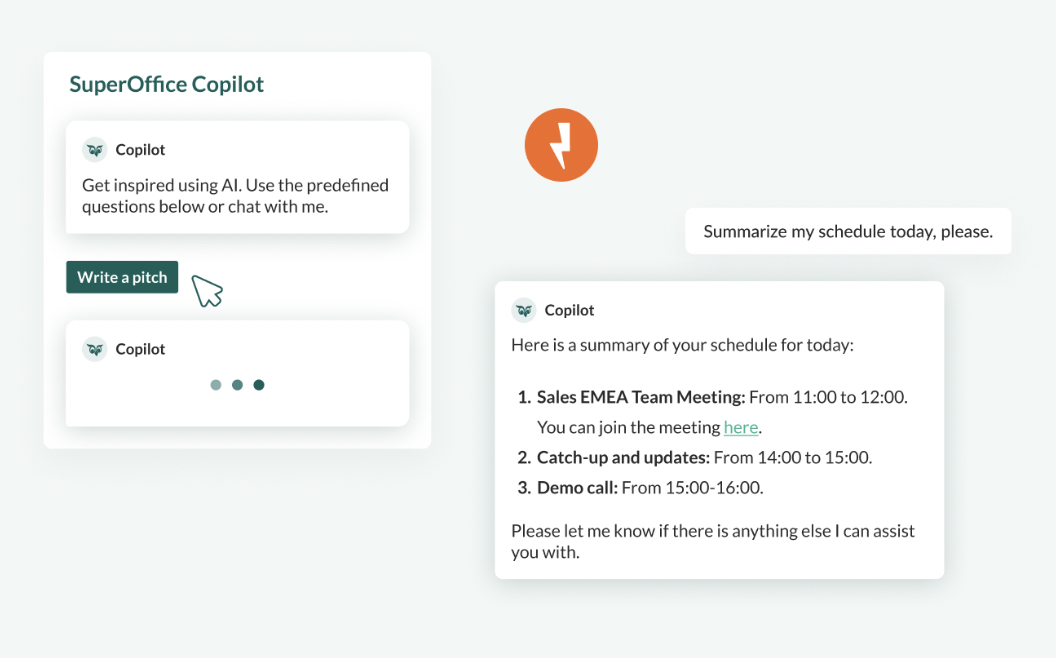Click the lightest typing indicator dot

[216, 385]
